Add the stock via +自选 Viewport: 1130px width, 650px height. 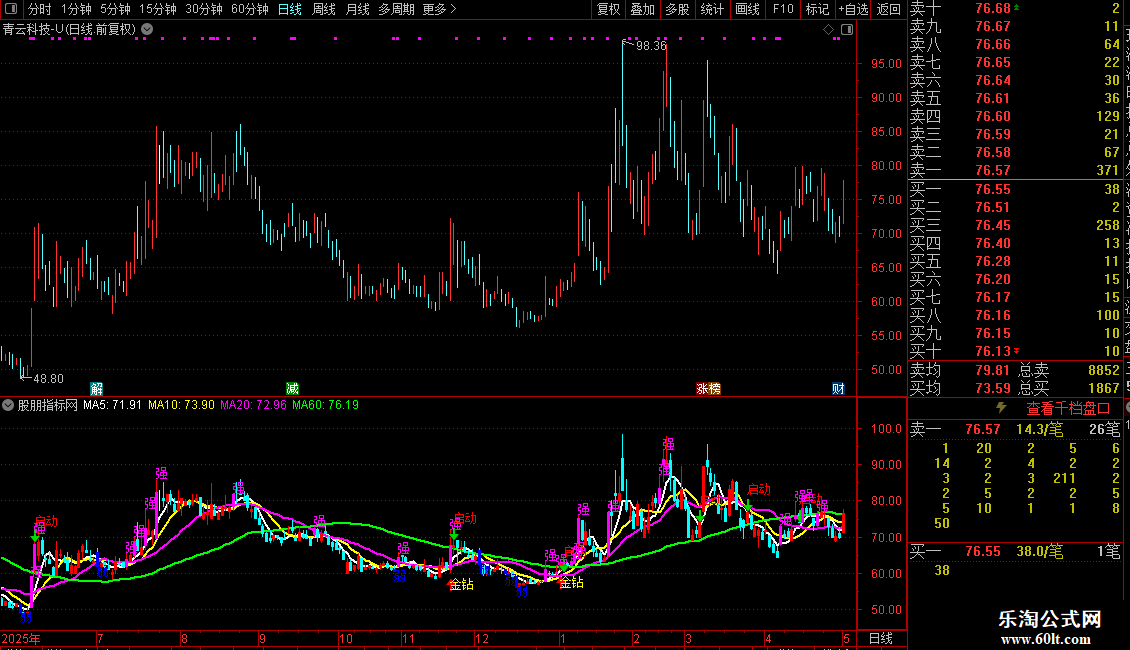pyautogui.click(x=853, y=9)
